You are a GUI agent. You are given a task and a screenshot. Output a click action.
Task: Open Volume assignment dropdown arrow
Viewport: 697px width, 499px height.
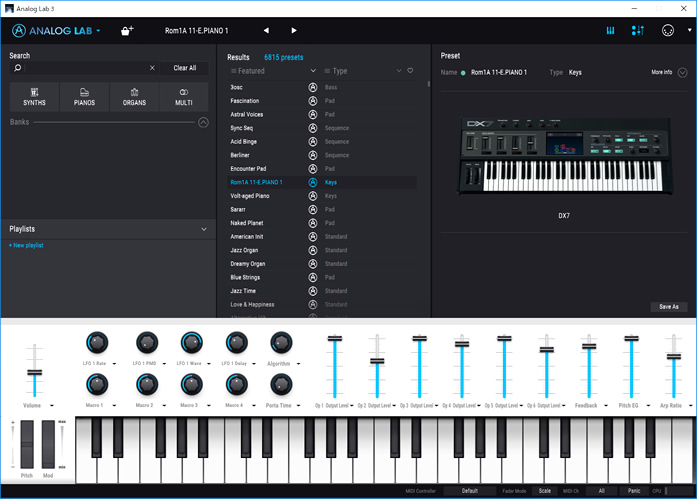tap(52, 406)
